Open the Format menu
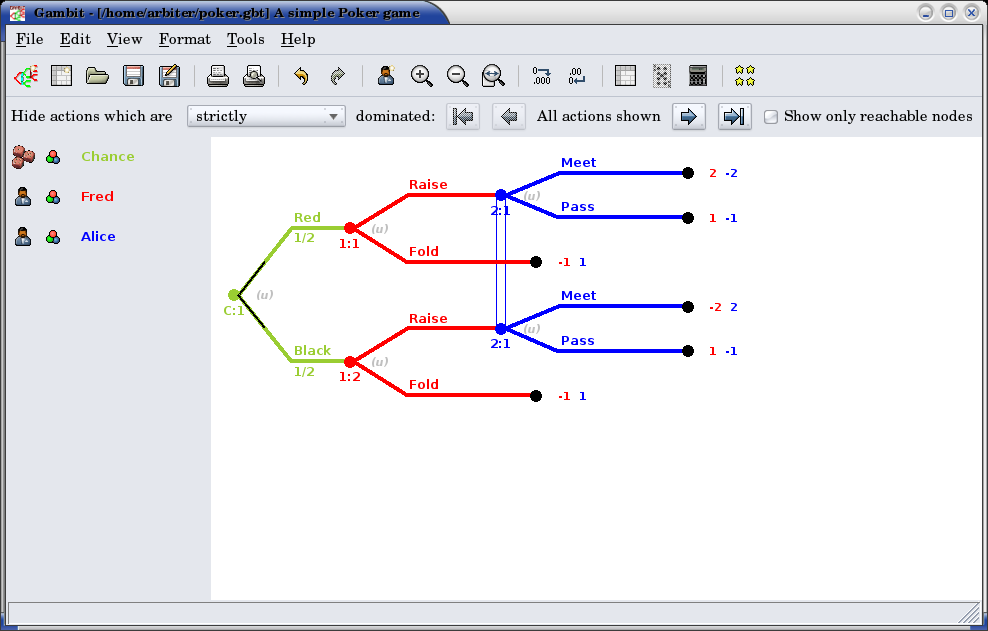This screenshot has width=988, height=631. click(x=184, y=39)
